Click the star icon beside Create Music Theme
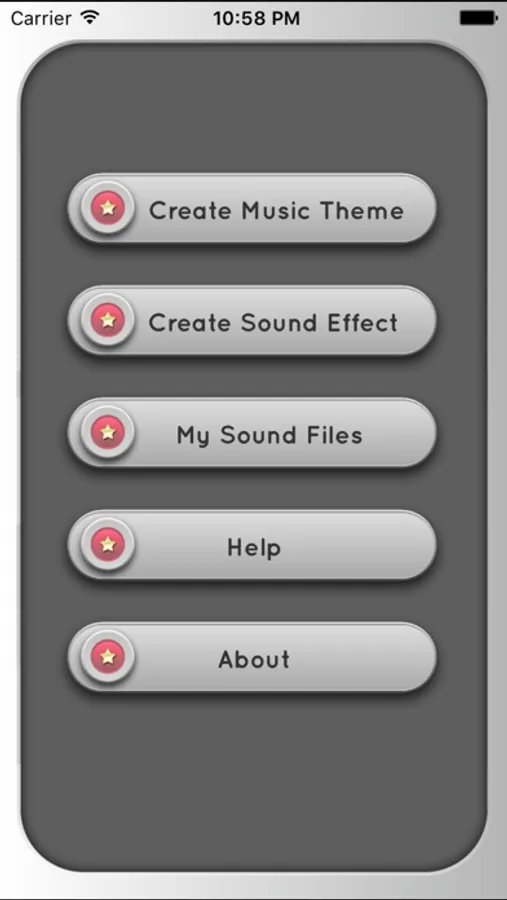This screenshot has height=900, width=507. tap(108, 208)
